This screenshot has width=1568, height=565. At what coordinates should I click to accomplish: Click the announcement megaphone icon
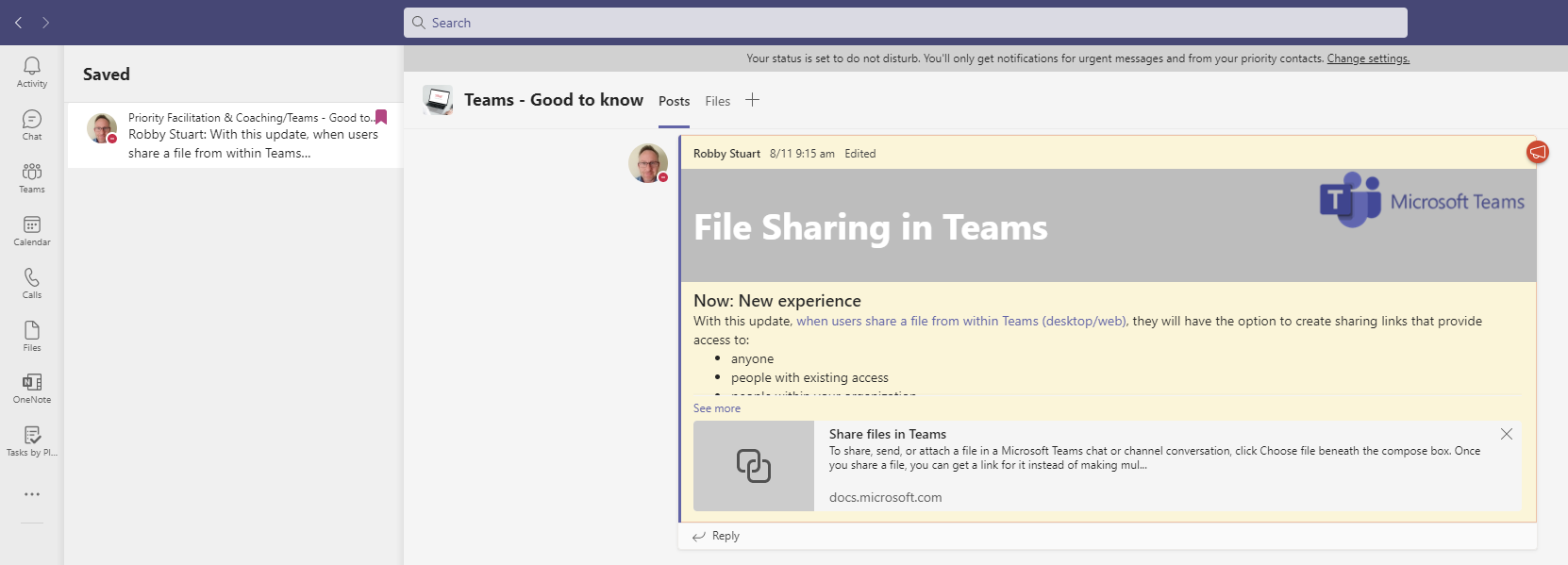[1538, 152]
